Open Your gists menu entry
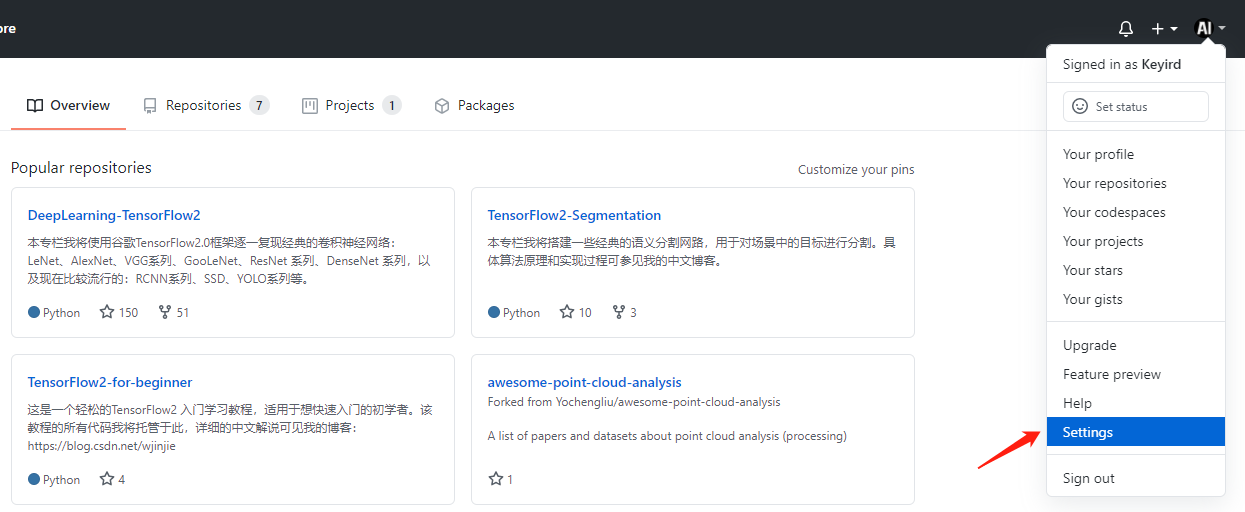 click(1136, 299)
